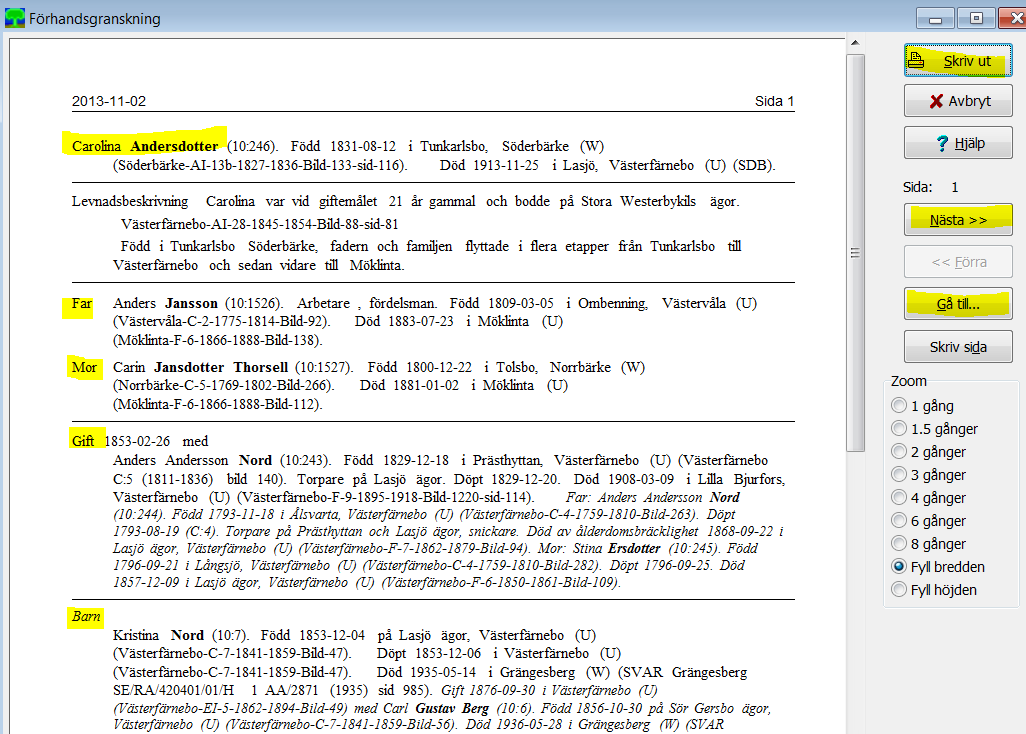
Task: Click the vertical scrollbar thumb
Action: tap(855, 253)
